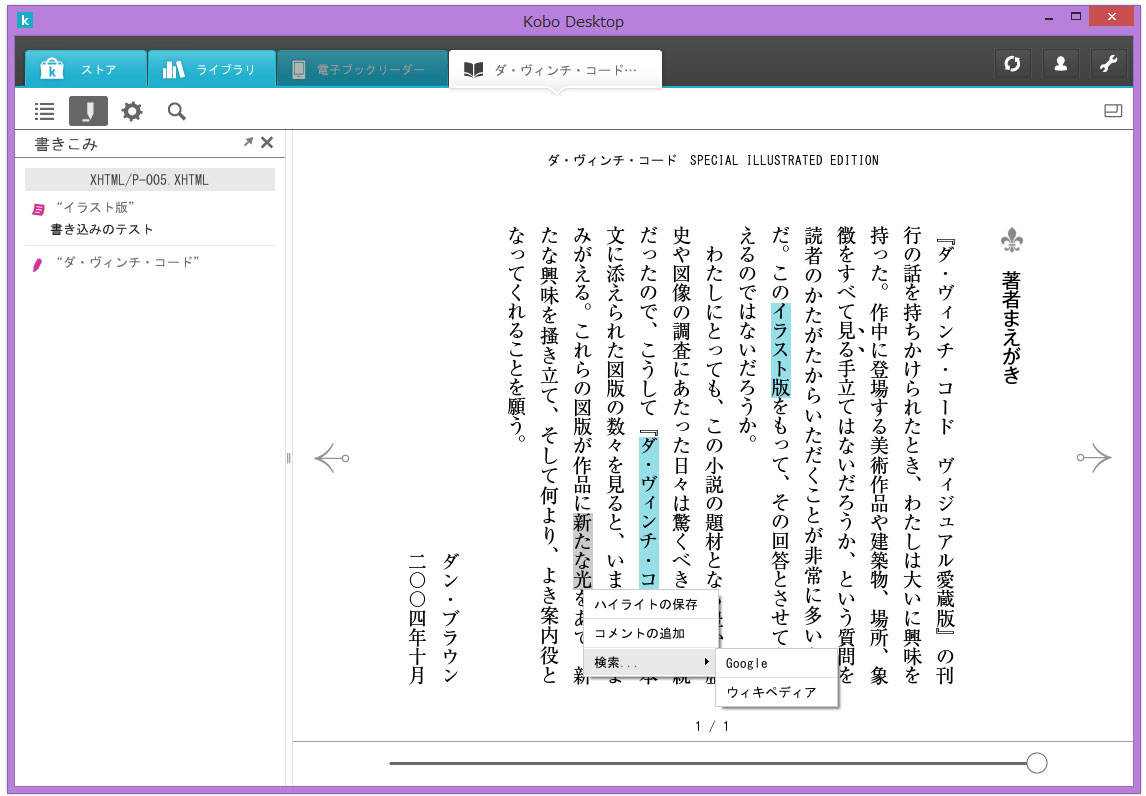1146x796 pixels.
Task: Switch to the ライブラリ tab
Action: (x=212, y=69)
